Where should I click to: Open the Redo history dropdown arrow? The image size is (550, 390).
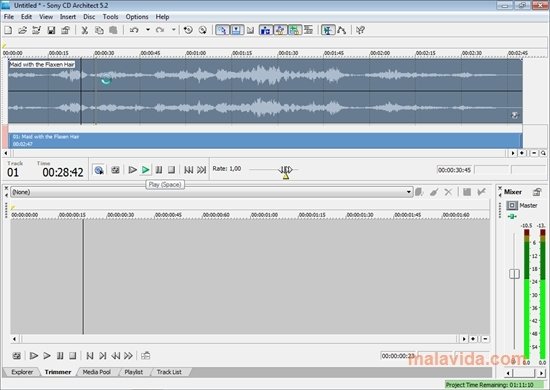(174, 30)
